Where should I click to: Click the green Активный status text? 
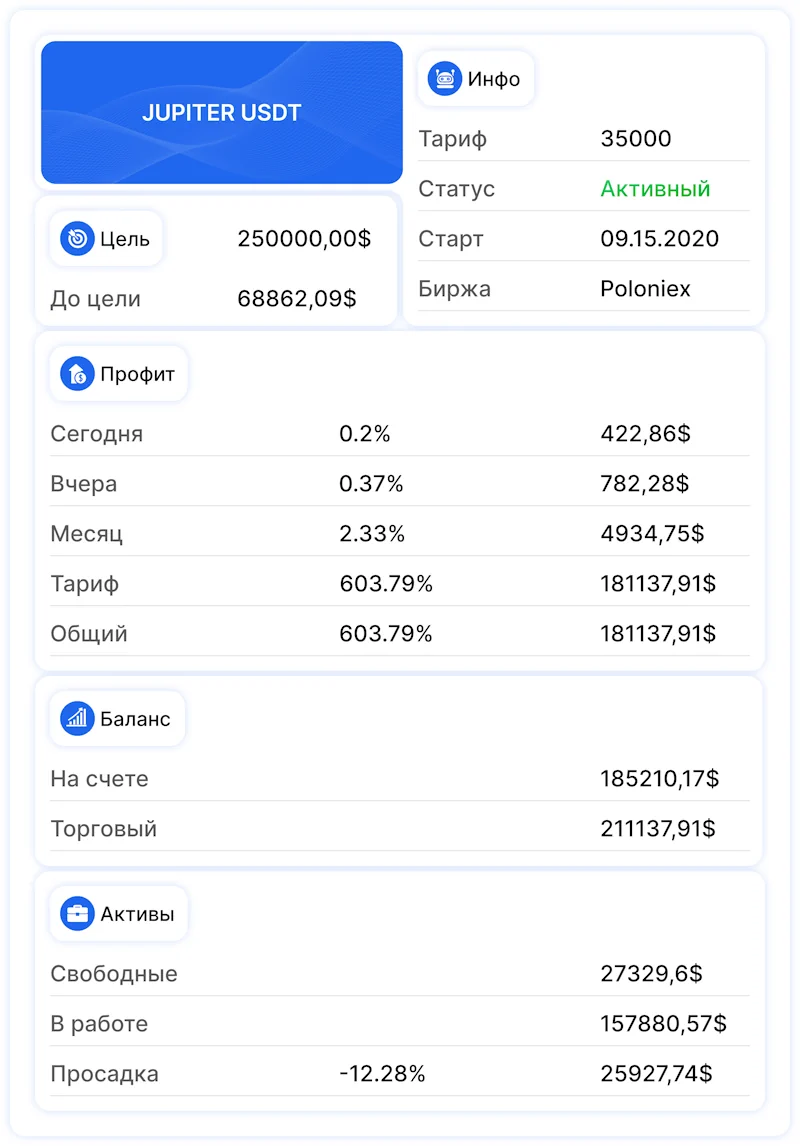point(655,188)
